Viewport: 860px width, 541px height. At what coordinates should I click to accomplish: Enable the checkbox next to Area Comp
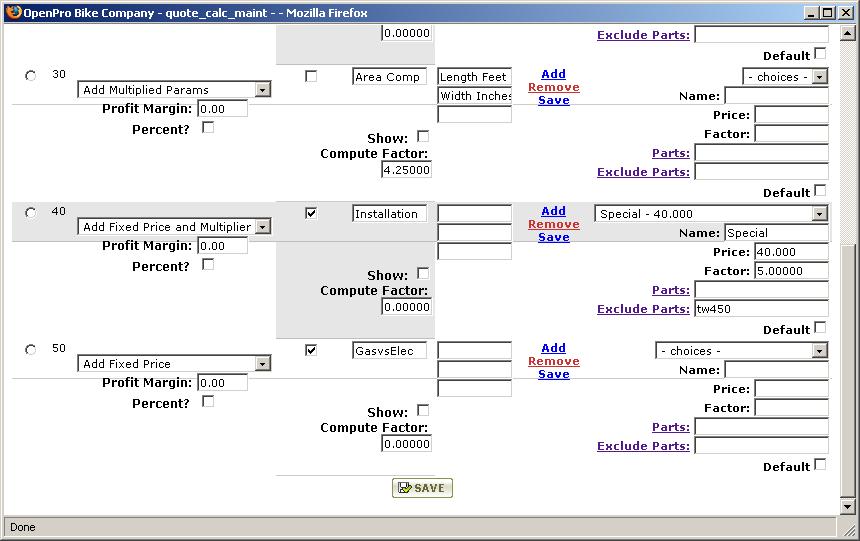click(311, 76)
